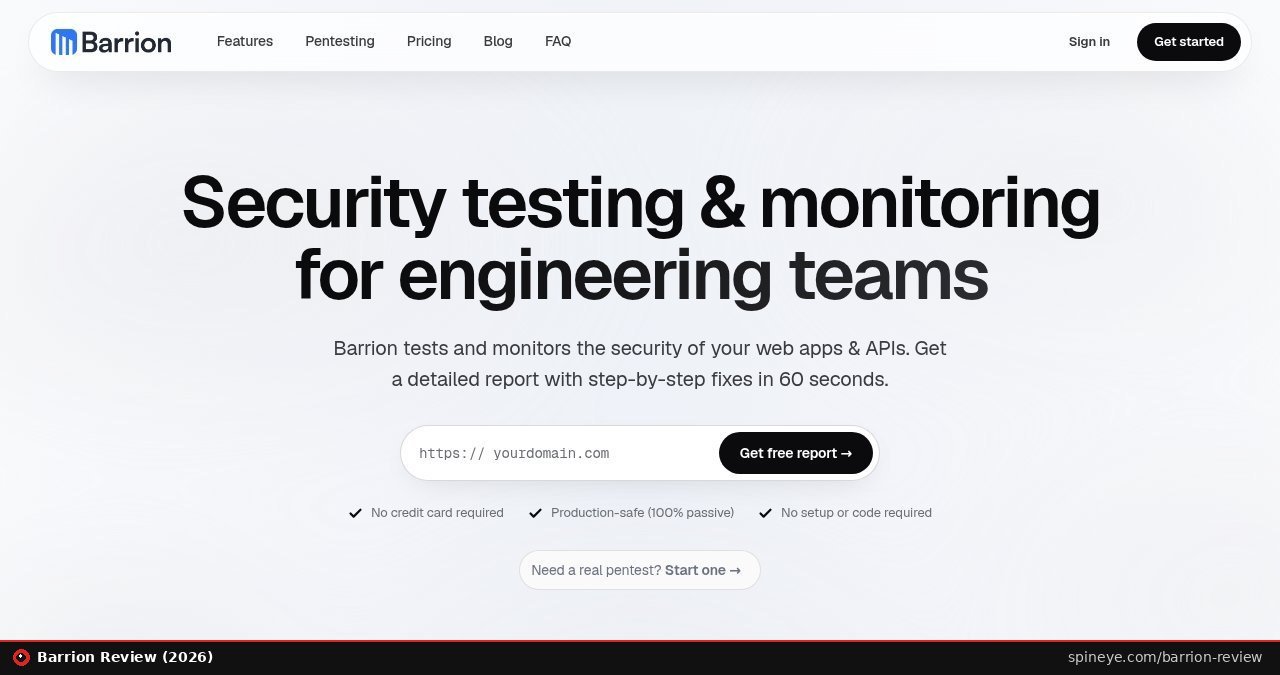Click the spineye.com/barrion-review URL text
Viewport: 1280px width, 675px height.
(1165, 657)
